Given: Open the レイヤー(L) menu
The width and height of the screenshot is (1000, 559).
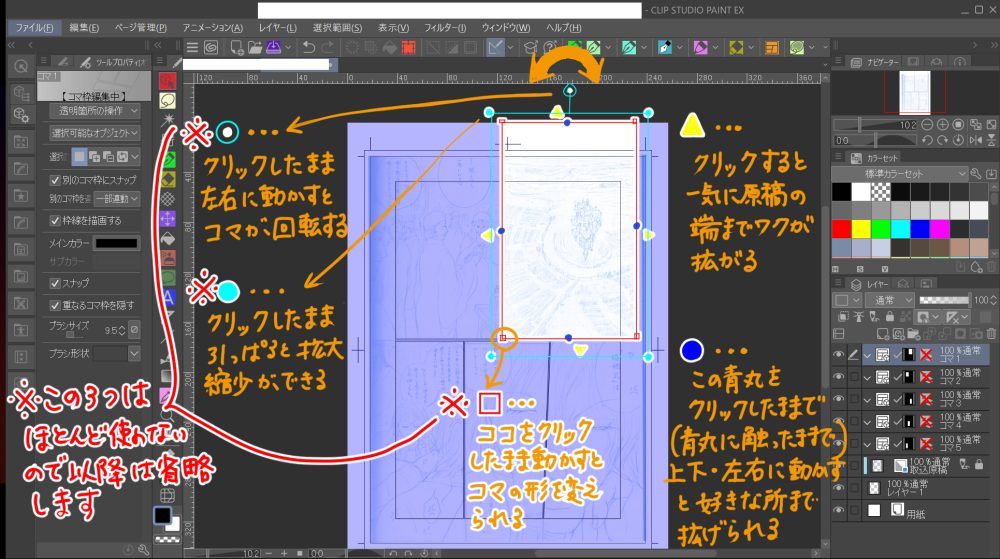Looking at the screenshot, I should (277, 27).
